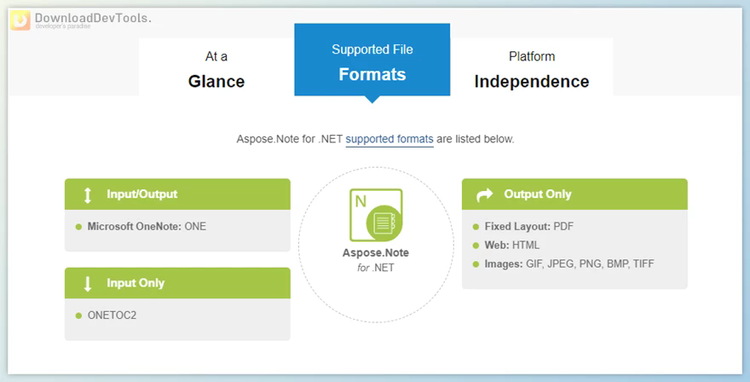Click the Web: HTML entry
Viewport: 750px width, 382px height.
(x=512, y=245)
